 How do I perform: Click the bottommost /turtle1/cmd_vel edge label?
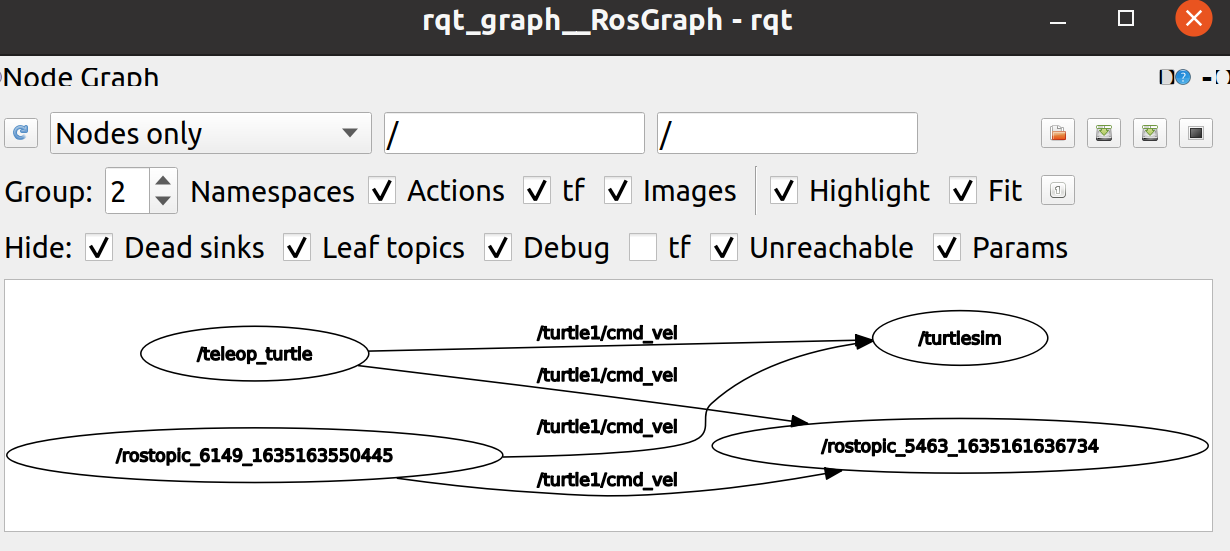(607, 480)
